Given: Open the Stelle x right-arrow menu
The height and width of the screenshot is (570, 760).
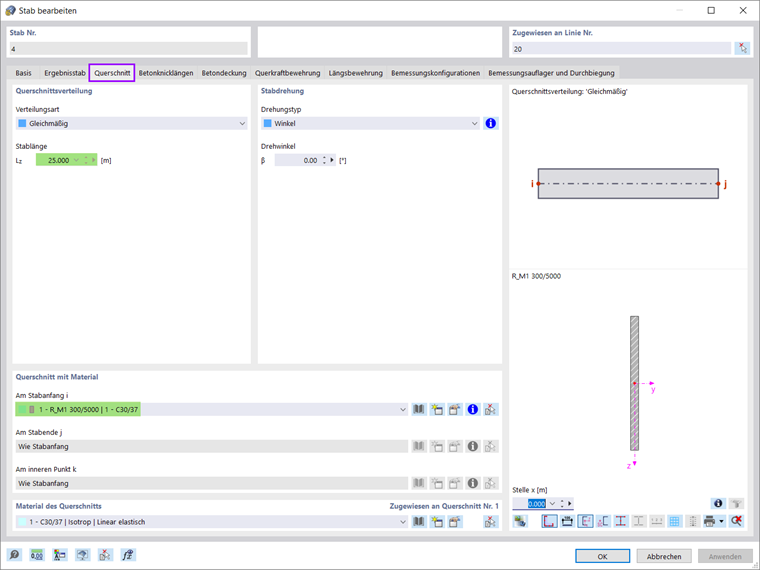Looking at the screenshot, I should click(570, 504).
